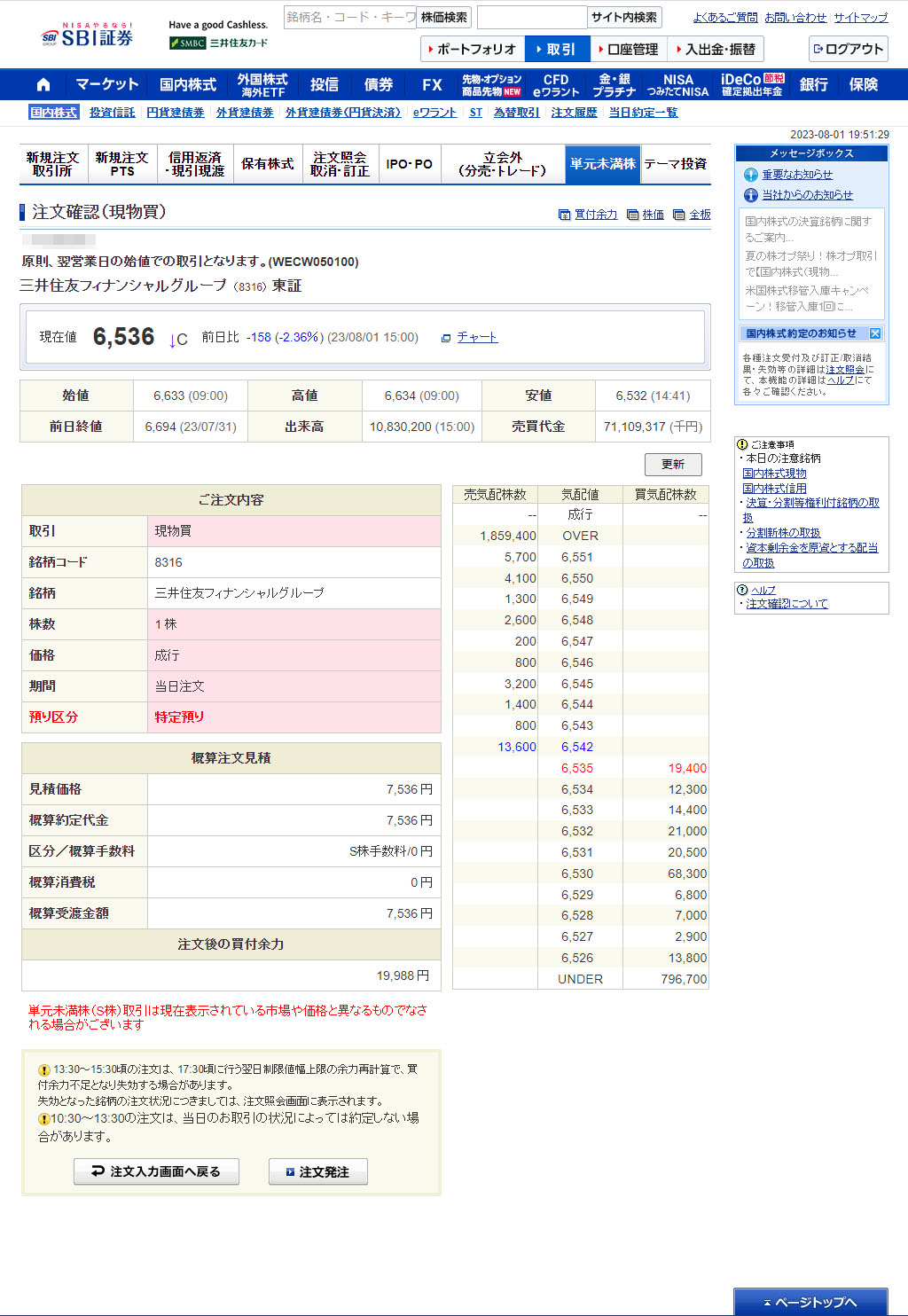Viewport: 908px width, 1316px height.
Task: Click the 銘柄名・コード search field
Action: click(x=349, y=18)
